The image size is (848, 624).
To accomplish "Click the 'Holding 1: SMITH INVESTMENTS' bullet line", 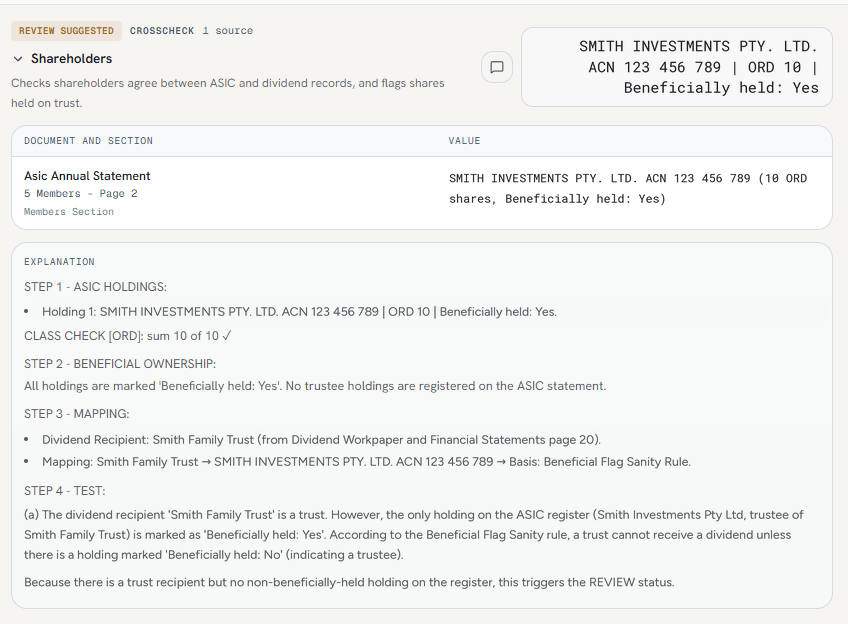I will [x=299, y=311].
